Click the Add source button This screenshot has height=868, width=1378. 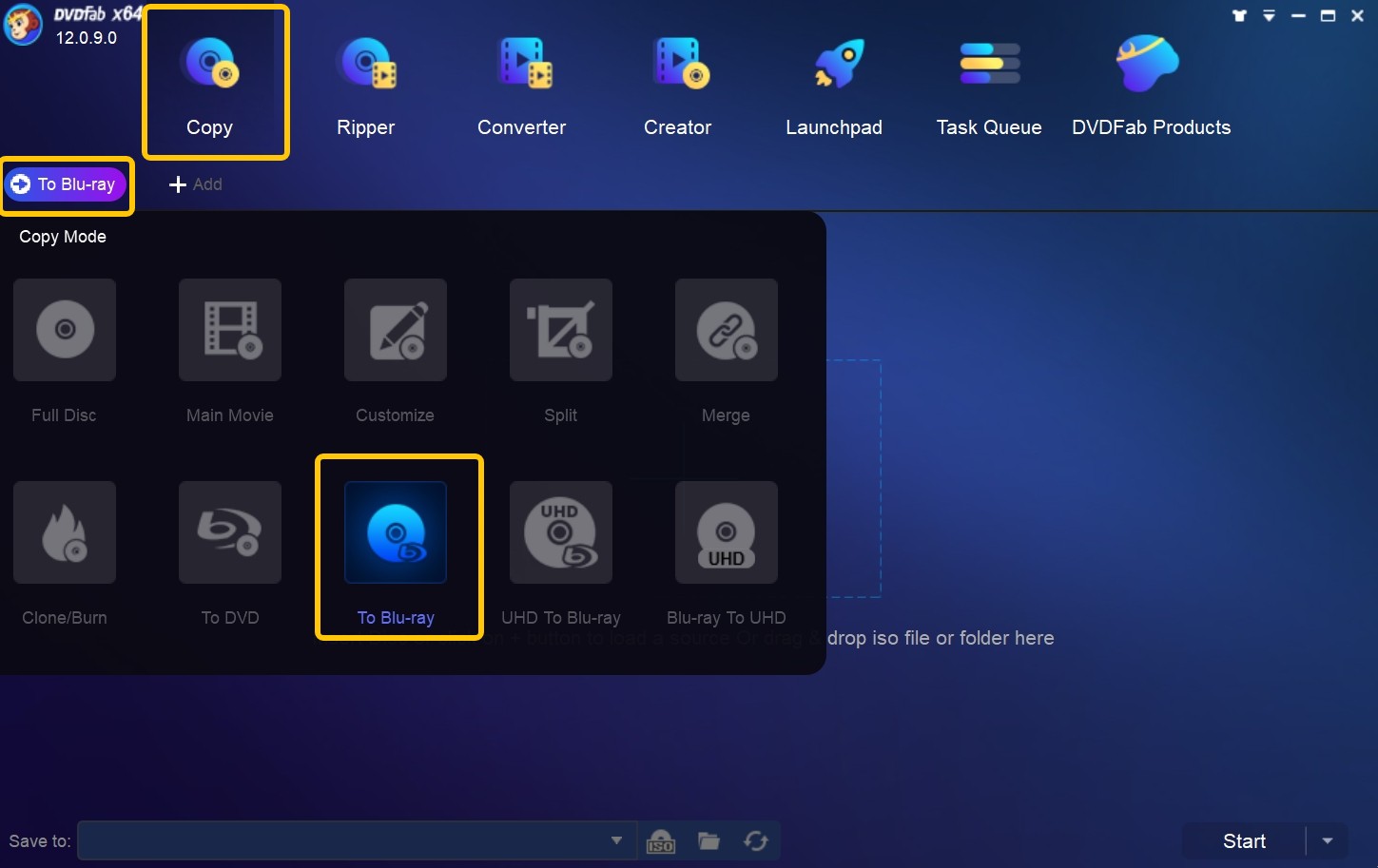196,184
